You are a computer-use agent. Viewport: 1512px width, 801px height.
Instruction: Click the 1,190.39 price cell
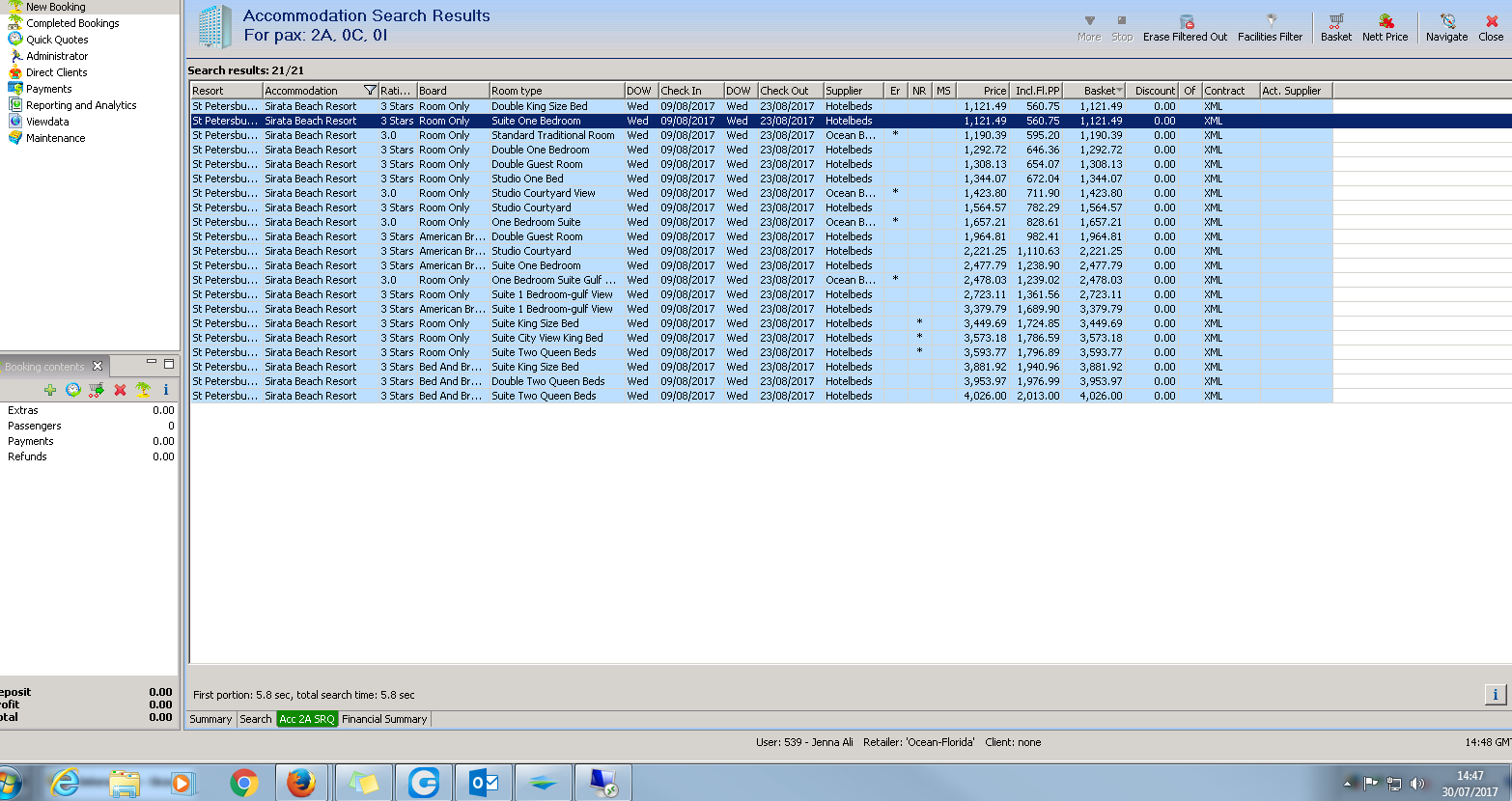pyautogui.click(x=983, y=135)
